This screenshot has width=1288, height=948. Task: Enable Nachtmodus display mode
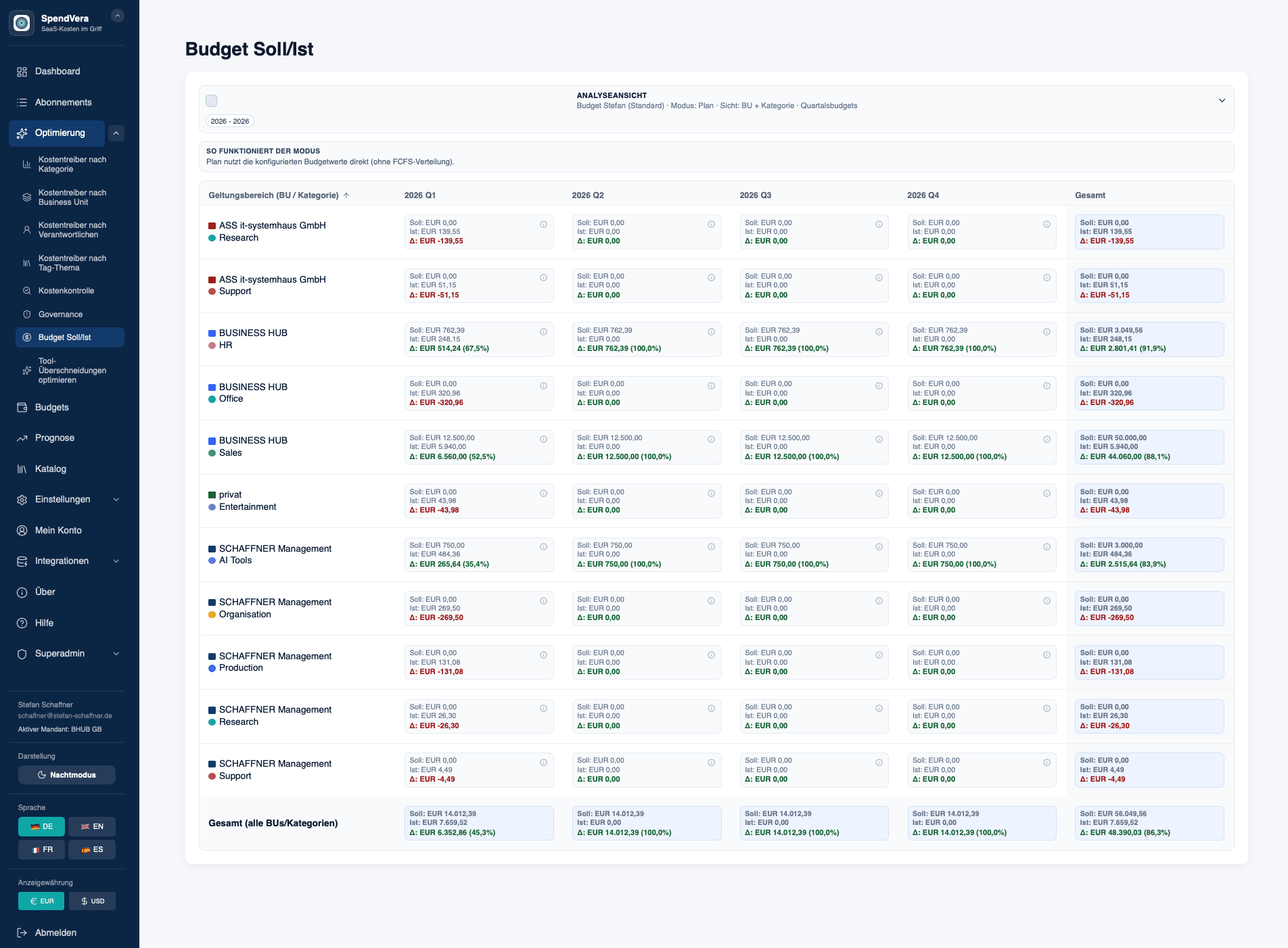tap(67, 775)
